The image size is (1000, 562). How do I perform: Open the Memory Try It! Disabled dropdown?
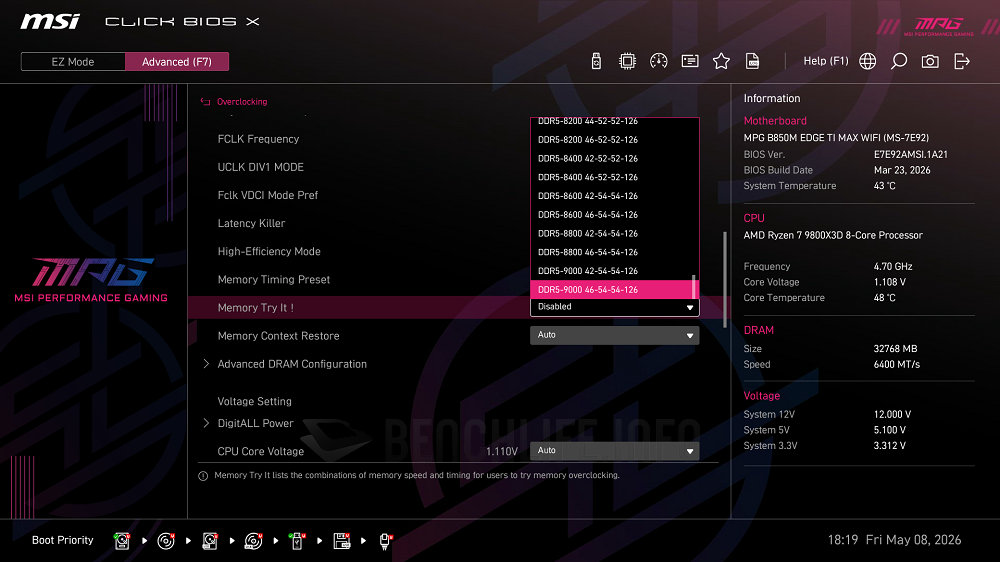(x=615, y=307)
